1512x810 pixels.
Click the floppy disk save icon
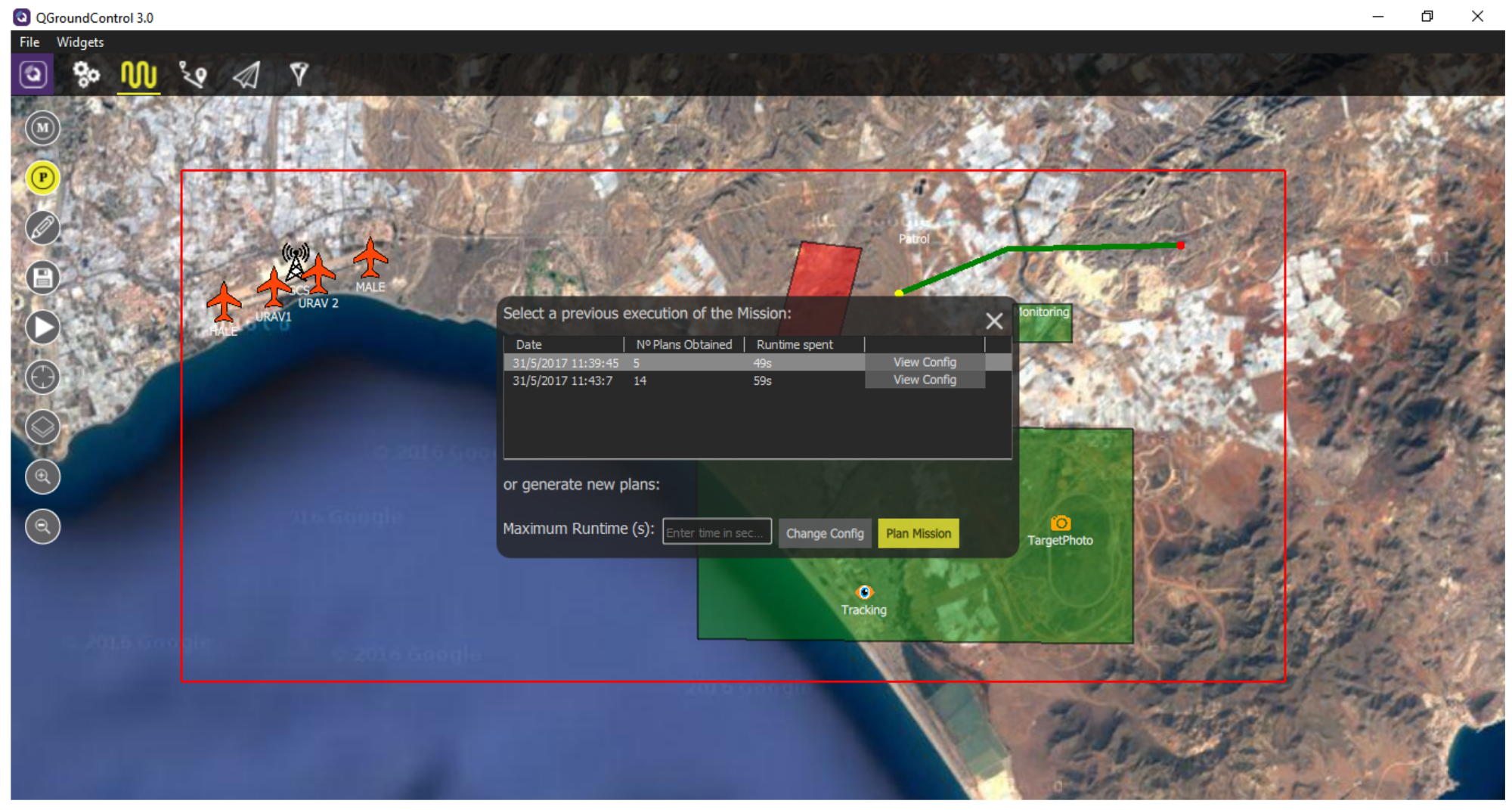click(43, 278)
